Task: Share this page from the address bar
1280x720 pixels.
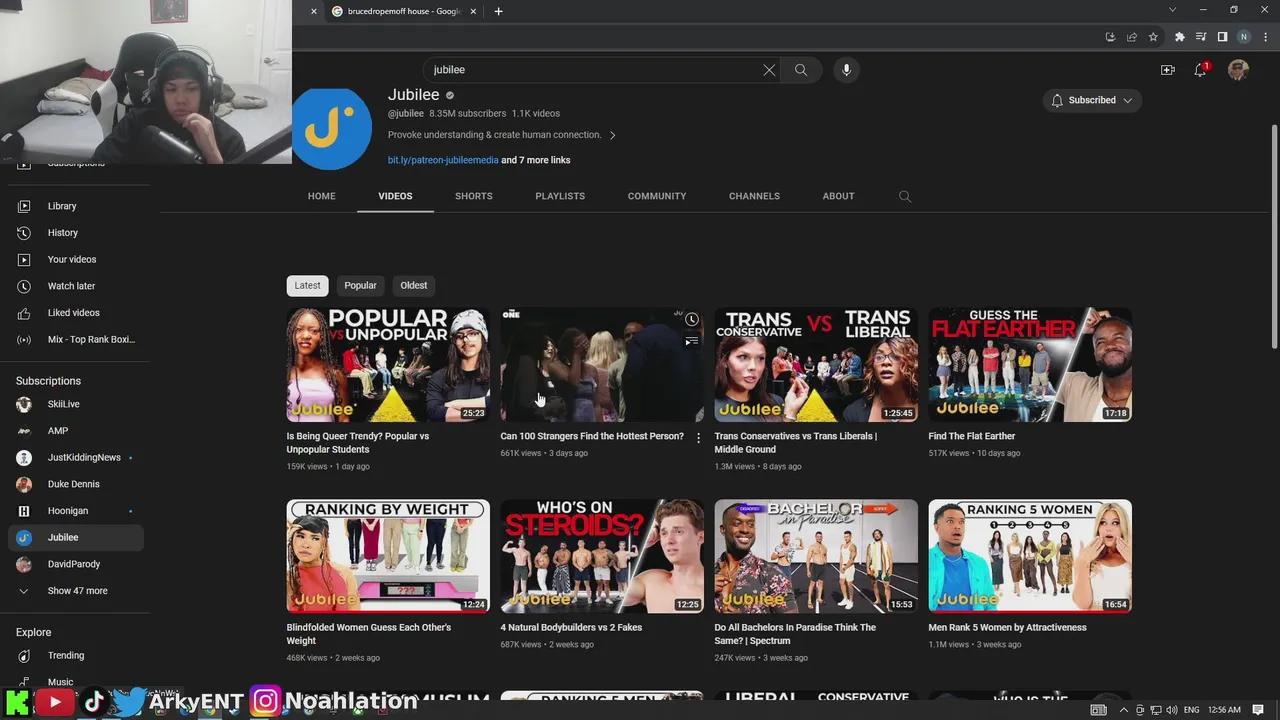Action: (1132, 37)
